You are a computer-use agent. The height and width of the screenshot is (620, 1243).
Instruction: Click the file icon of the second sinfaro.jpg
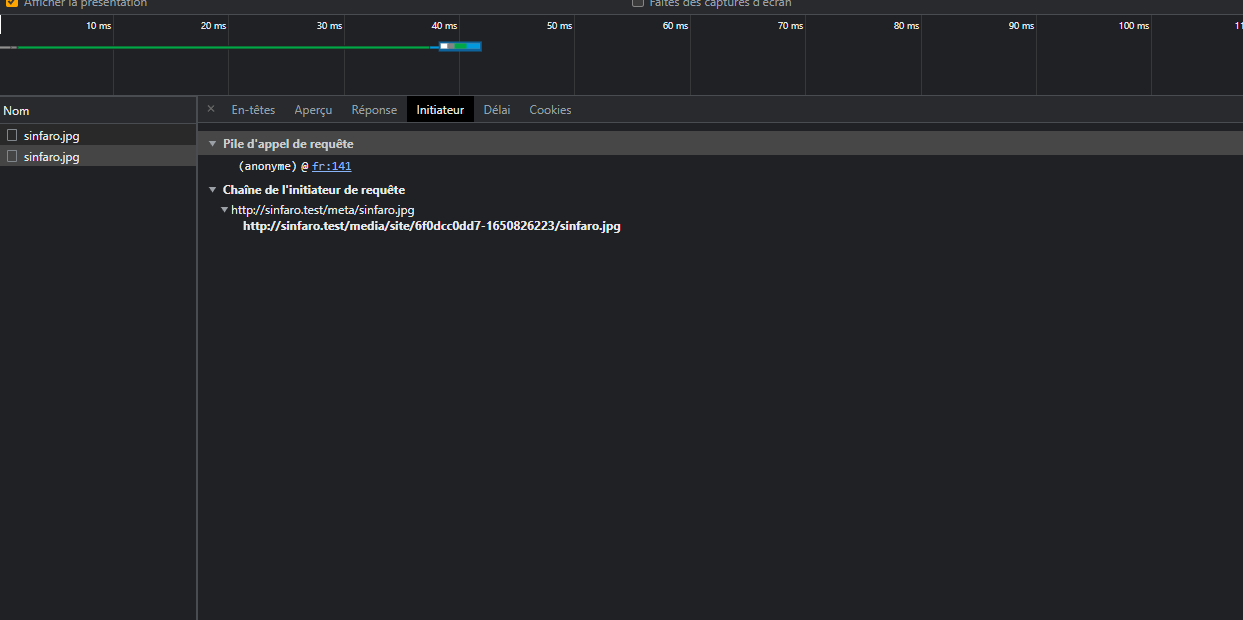(x=12, y=156)
